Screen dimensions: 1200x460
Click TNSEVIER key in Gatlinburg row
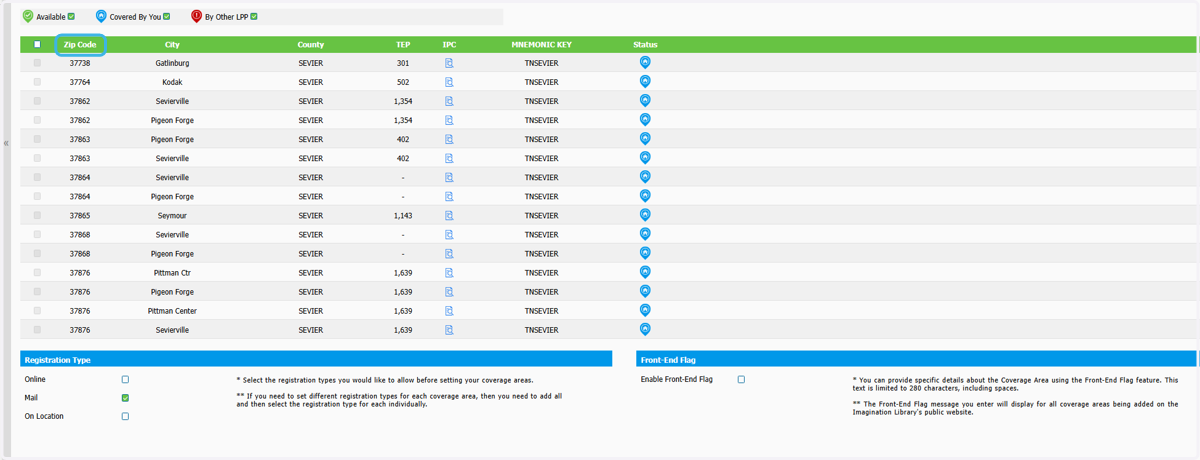542,63
